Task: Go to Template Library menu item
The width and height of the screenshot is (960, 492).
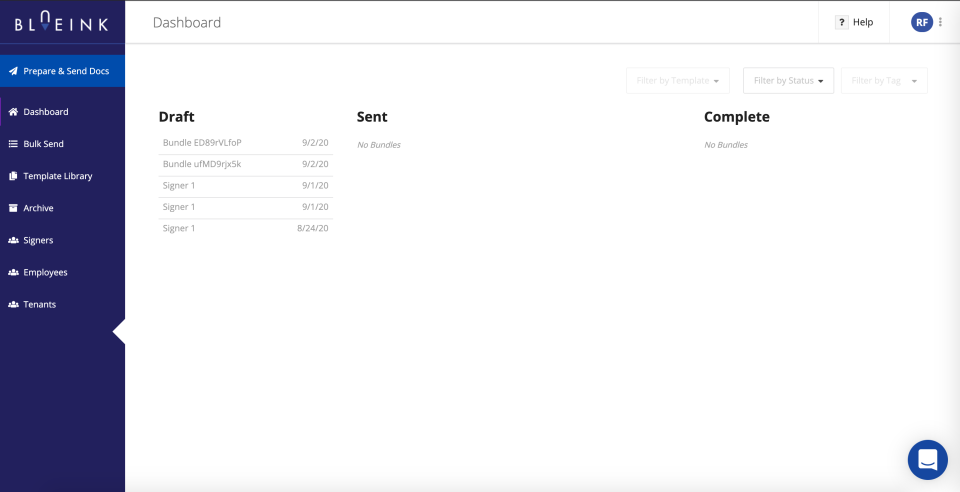Action: pos(58,176)
